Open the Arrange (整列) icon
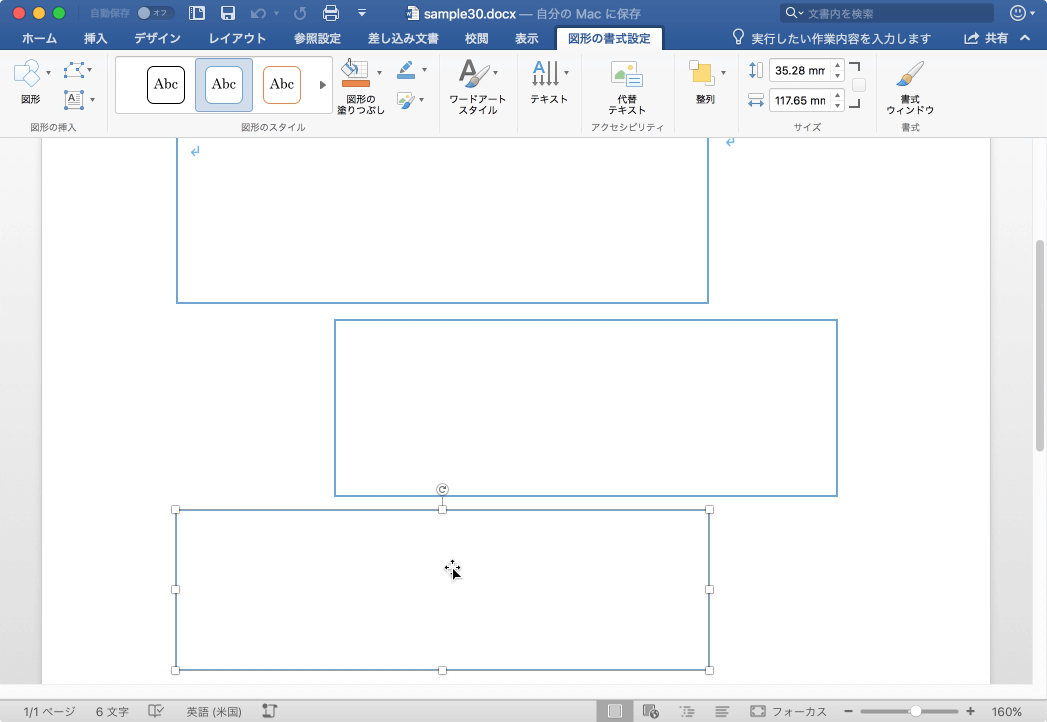This screenshot has height=722, width=1047. [701, 73]
